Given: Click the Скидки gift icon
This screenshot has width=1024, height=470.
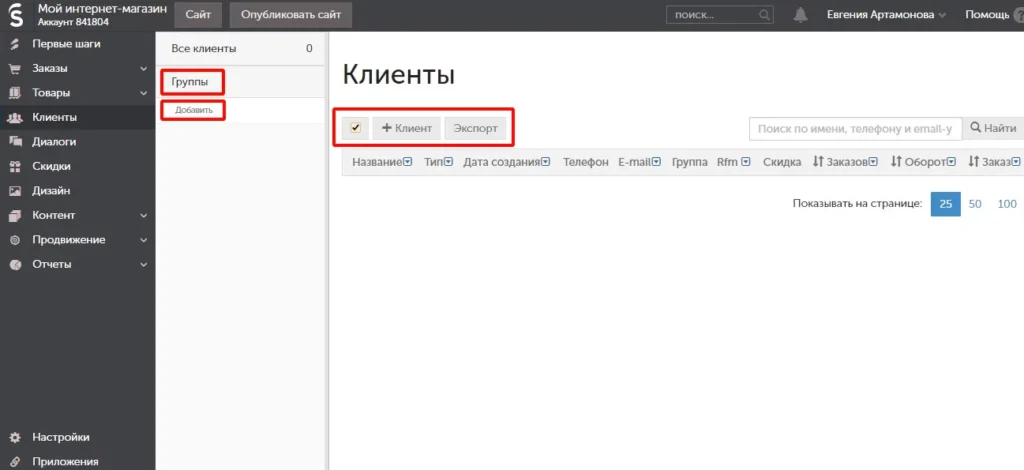Looking at the screenshot, I should (14, 166).
